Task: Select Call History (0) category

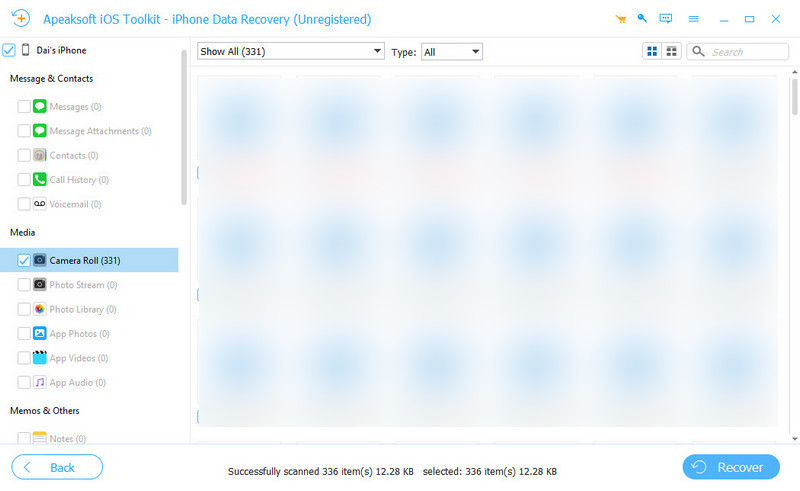Action: tap(89, 179)
